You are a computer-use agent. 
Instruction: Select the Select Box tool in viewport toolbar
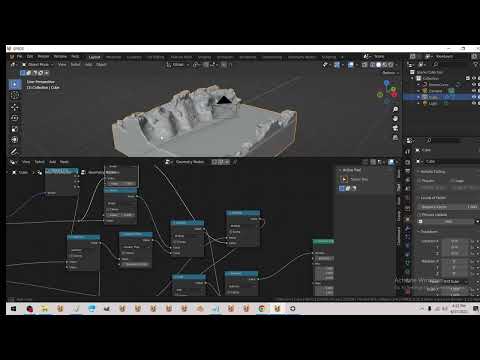point(15,84)
